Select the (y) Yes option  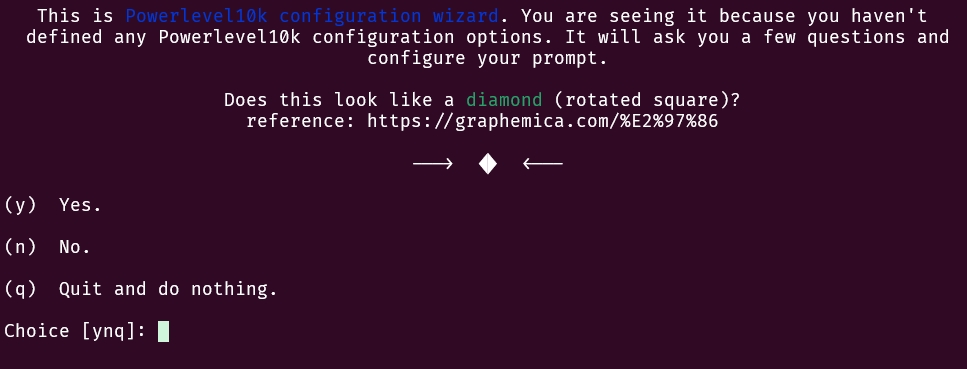[53, 205]
